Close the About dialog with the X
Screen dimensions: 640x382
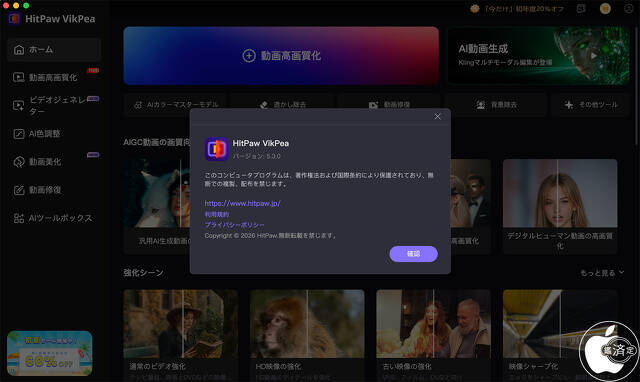pyautogui.click(x=438, y=116)
